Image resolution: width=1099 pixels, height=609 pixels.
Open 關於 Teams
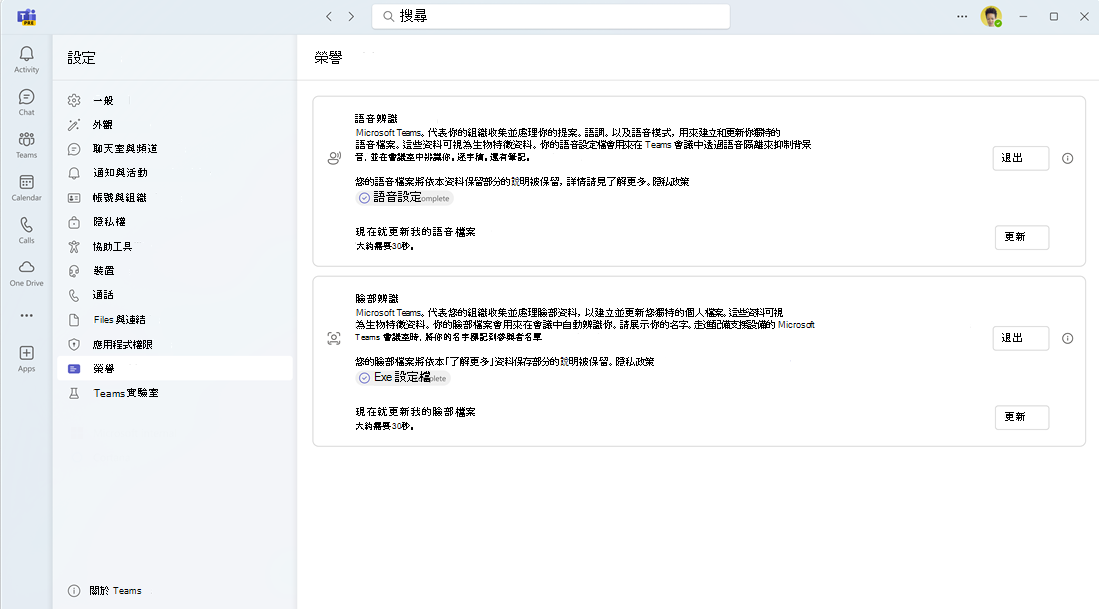[x=105, y=591]
